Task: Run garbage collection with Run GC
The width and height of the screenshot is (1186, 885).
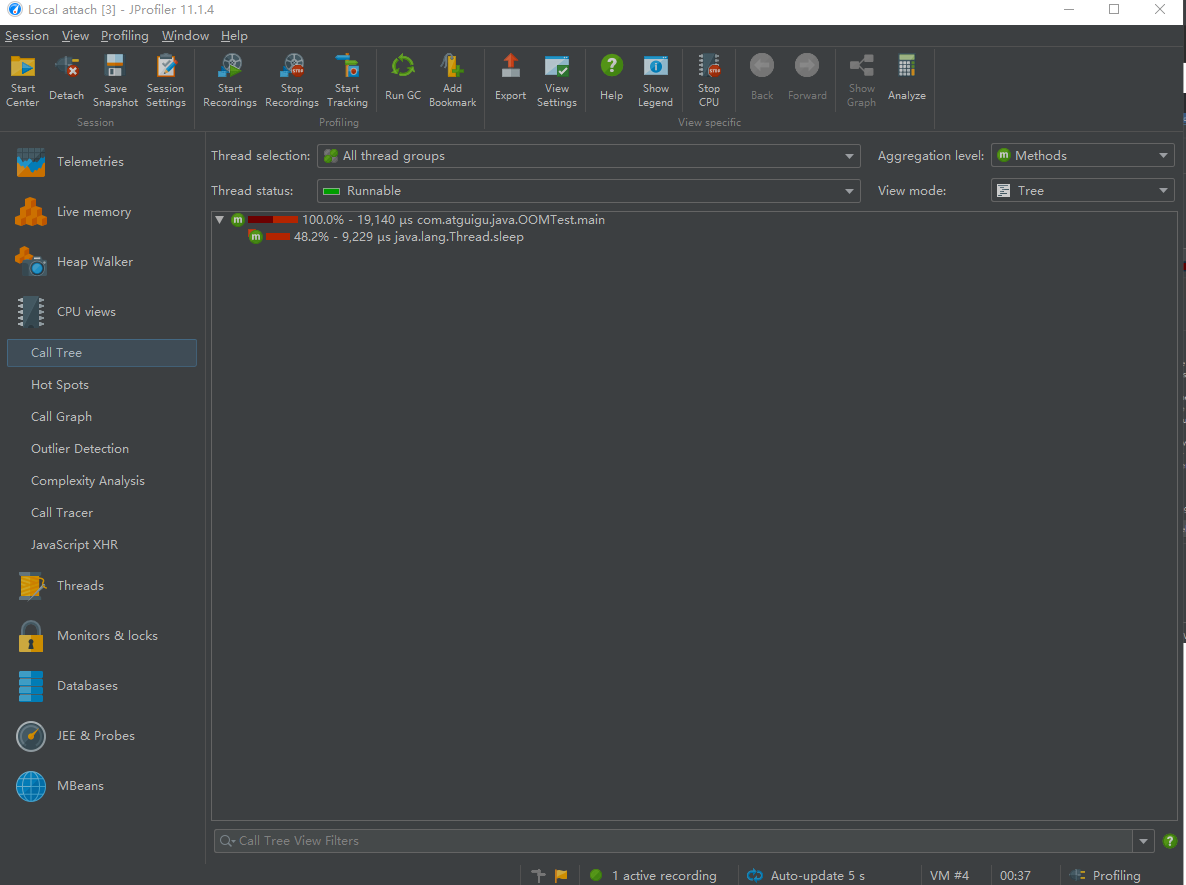Action: click(x=402, y=79)
